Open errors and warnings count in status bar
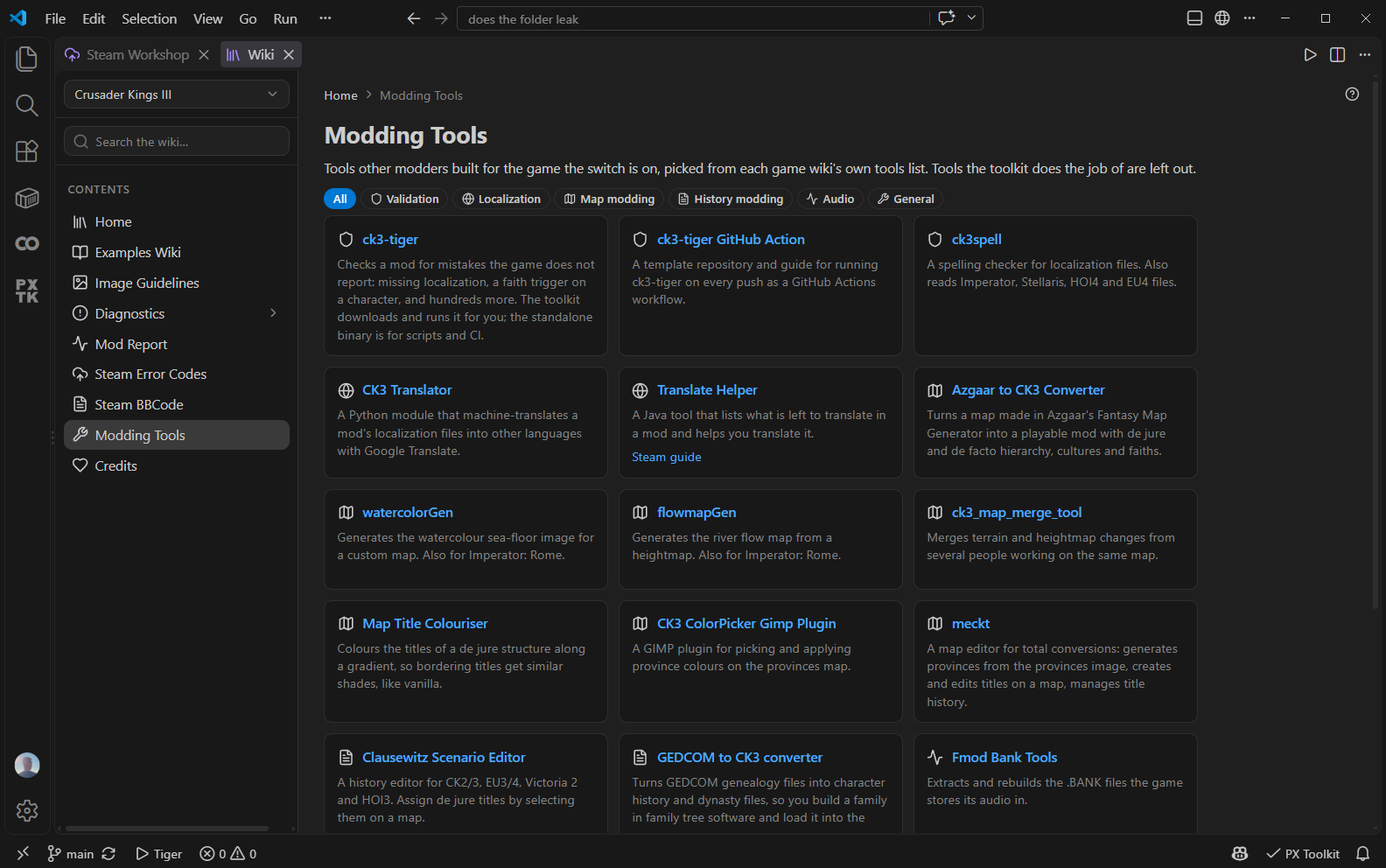The height and width of the screenshot is (868, 1386). (x=228, y=853)
